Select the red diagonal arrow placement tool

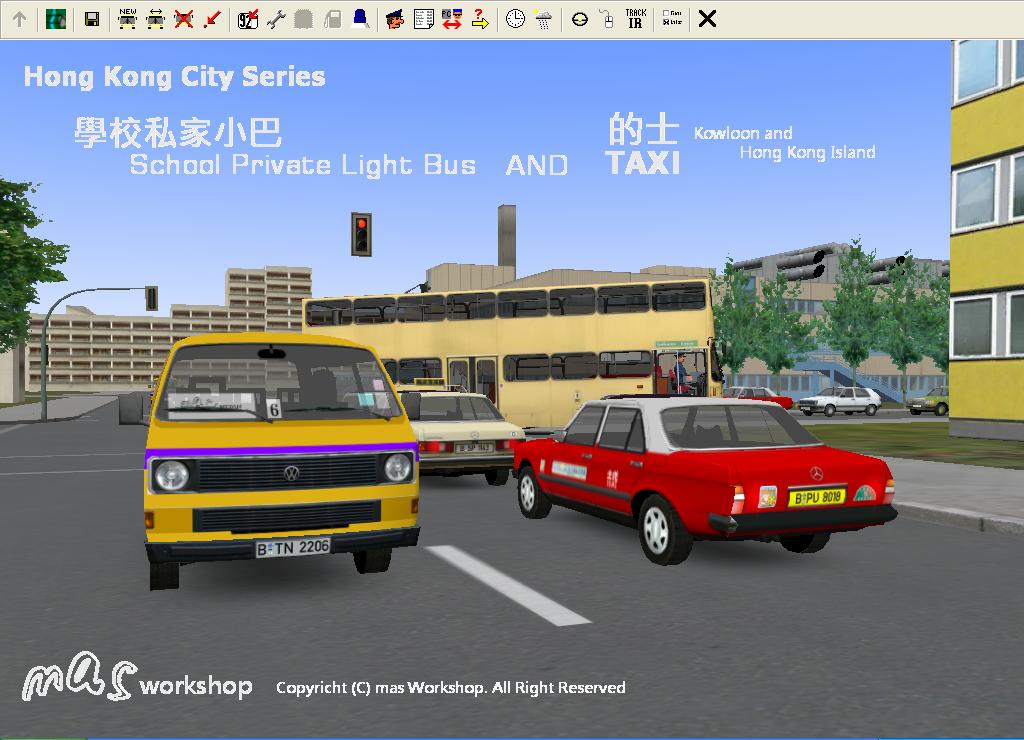211,18
